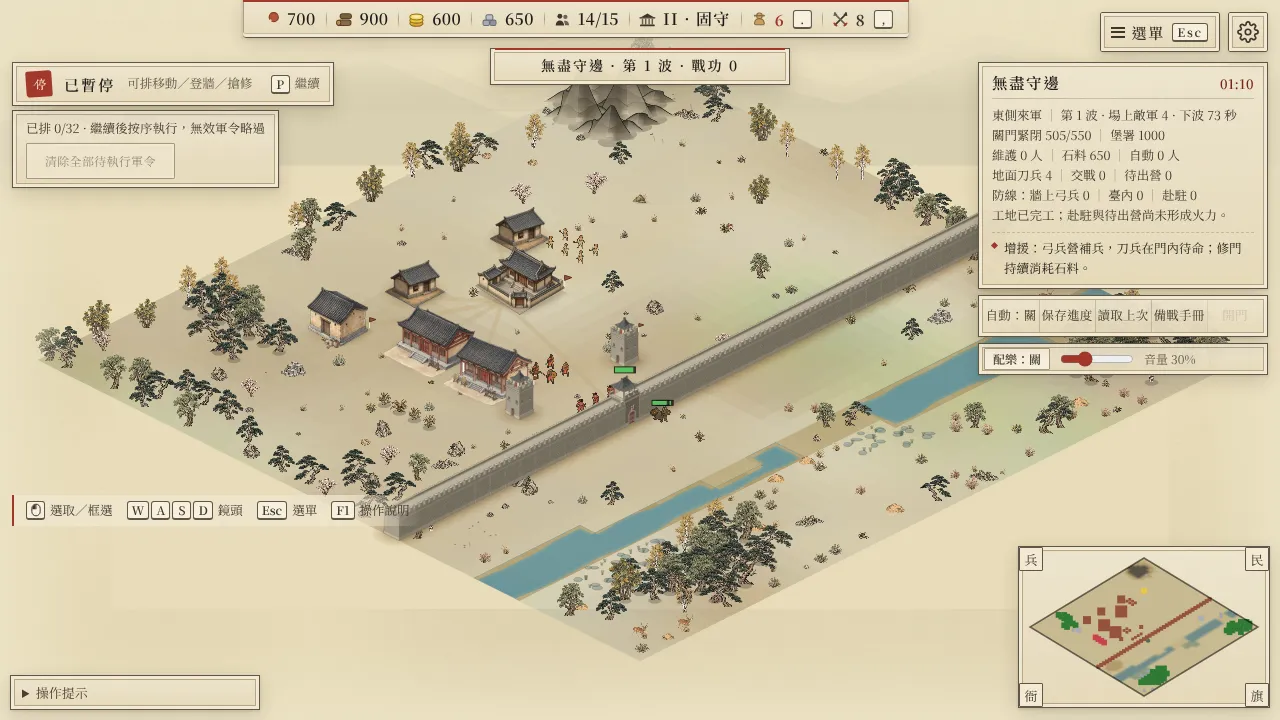Toggle the 民 minimap filter
This screenshot has height=720, width=1280.
[1257, 559]
